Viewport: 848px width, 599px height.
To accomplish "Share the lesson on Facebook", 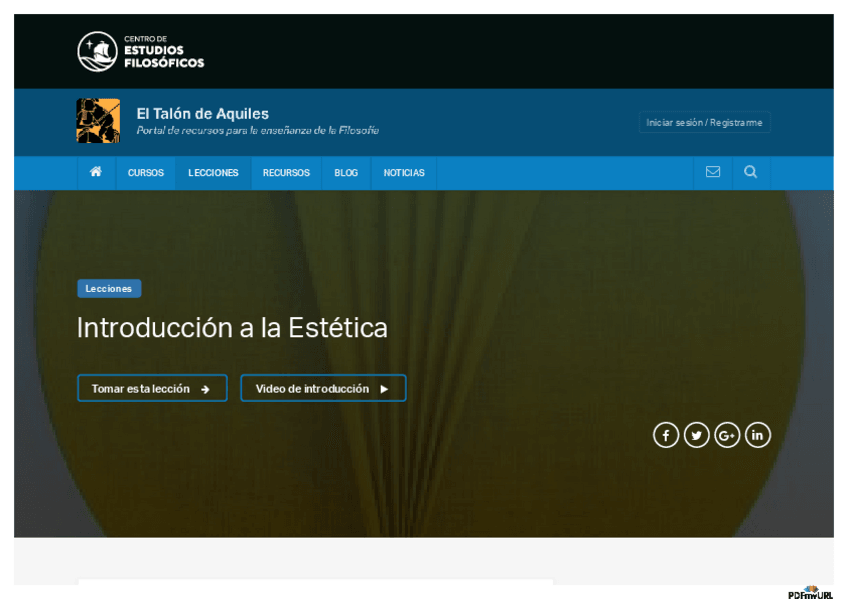I will pos(666,435).
